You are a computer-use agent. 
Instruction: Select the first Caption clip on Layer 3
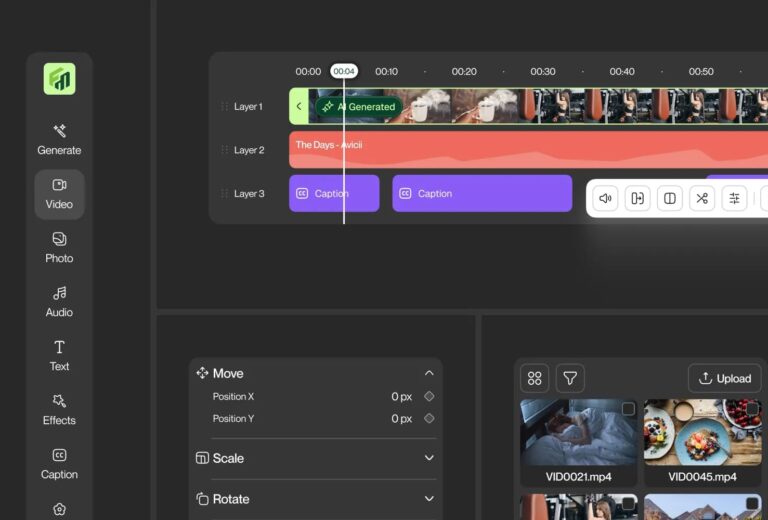click(334, 193)
